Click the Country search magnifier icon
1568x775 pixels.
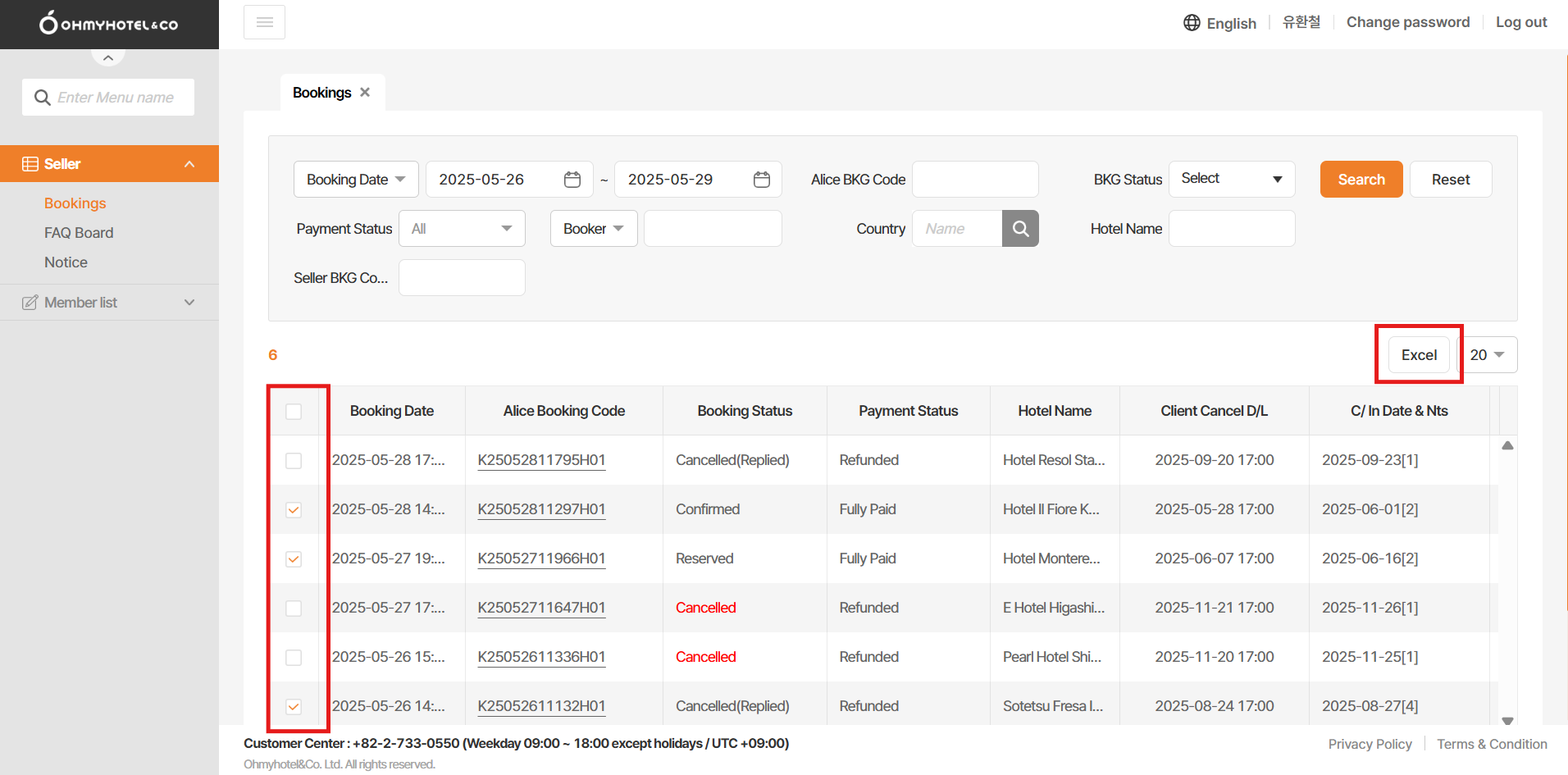pyautogui.click(x=1020, y=229)
